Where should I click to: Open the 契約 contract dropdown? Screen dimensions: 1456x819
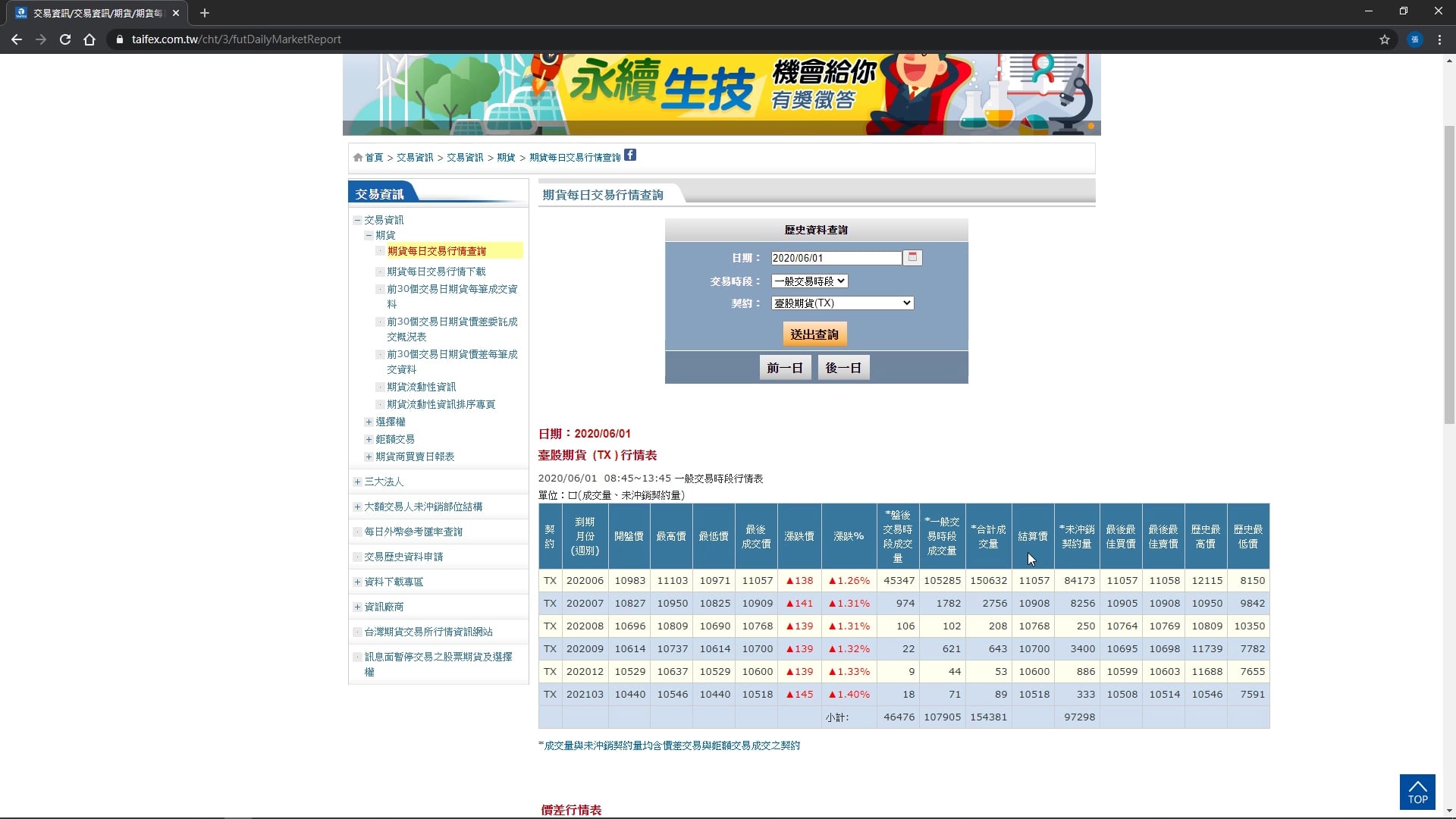842,303
